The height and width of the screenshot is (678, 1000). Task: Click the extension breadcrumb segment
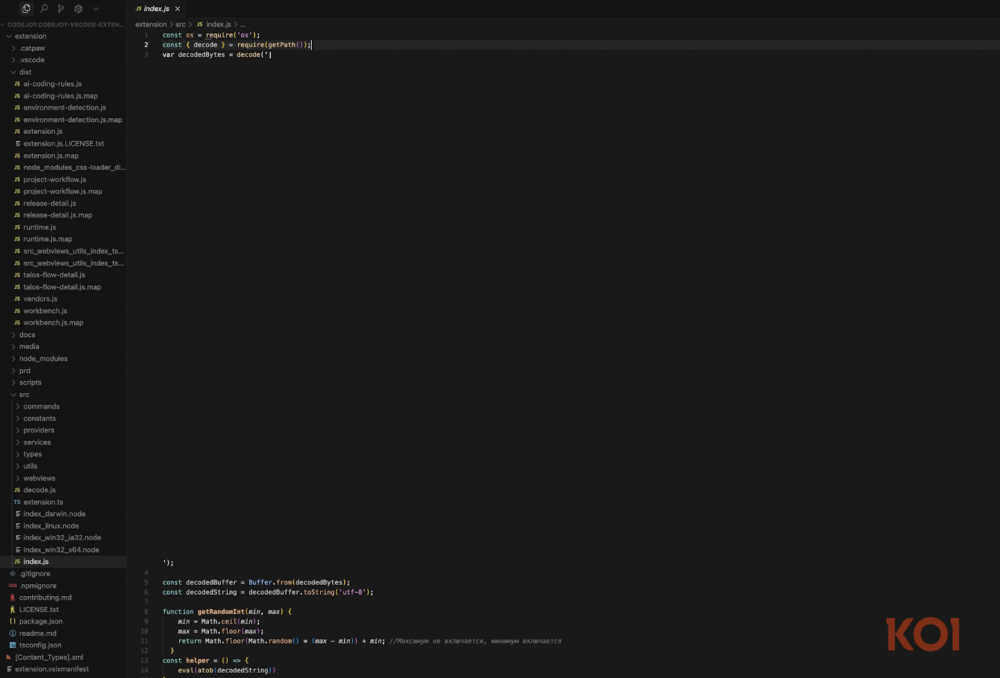click(x=151, y=23)
